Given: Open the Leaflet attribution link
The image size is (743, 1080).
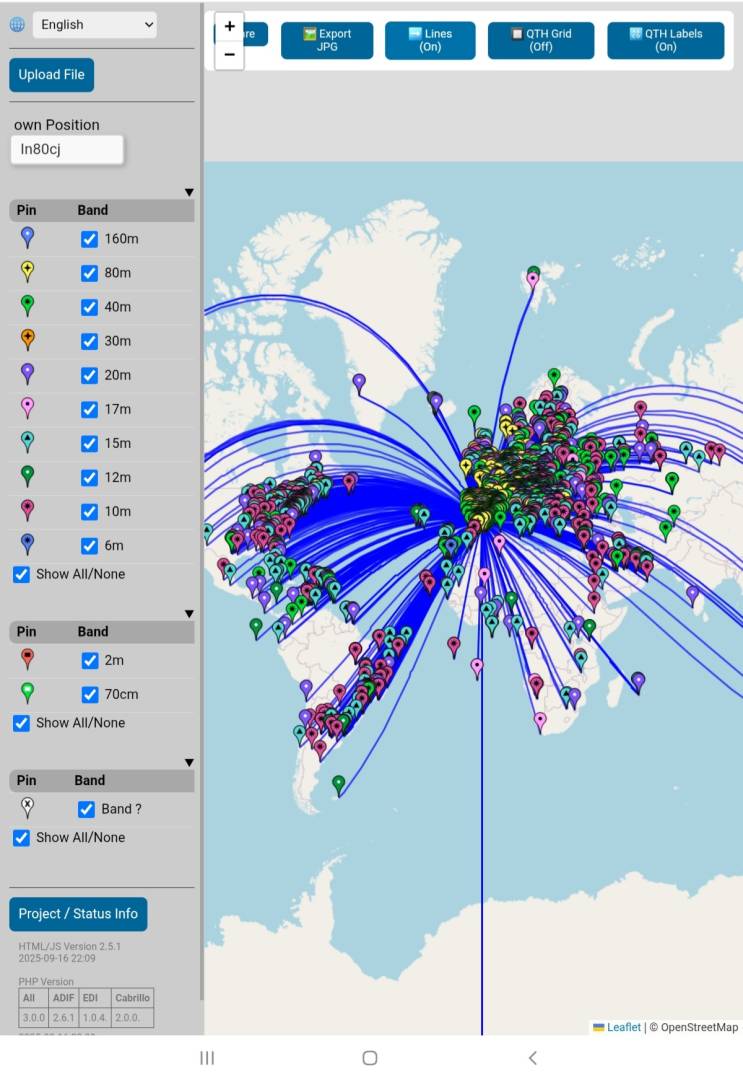Looking at the screenshot, I should tap(623, 1027).
